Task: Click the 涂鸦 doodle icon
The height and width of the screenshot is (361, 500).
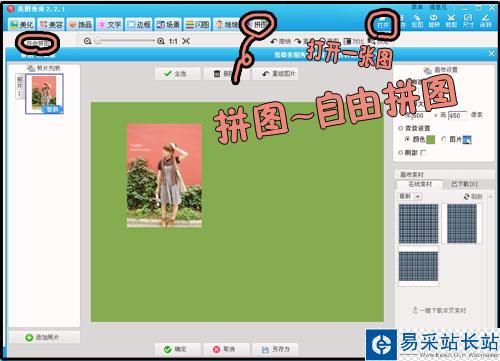Action: (x=485, y=21)
